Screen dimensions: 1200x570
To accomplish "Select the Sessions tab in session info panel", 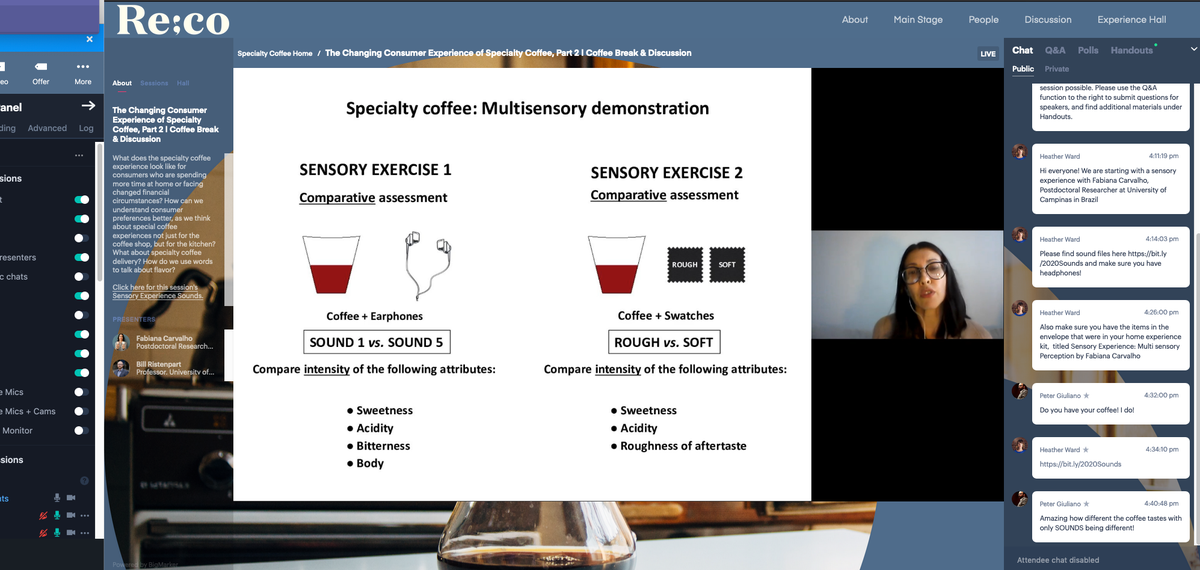I will [154, 83].
